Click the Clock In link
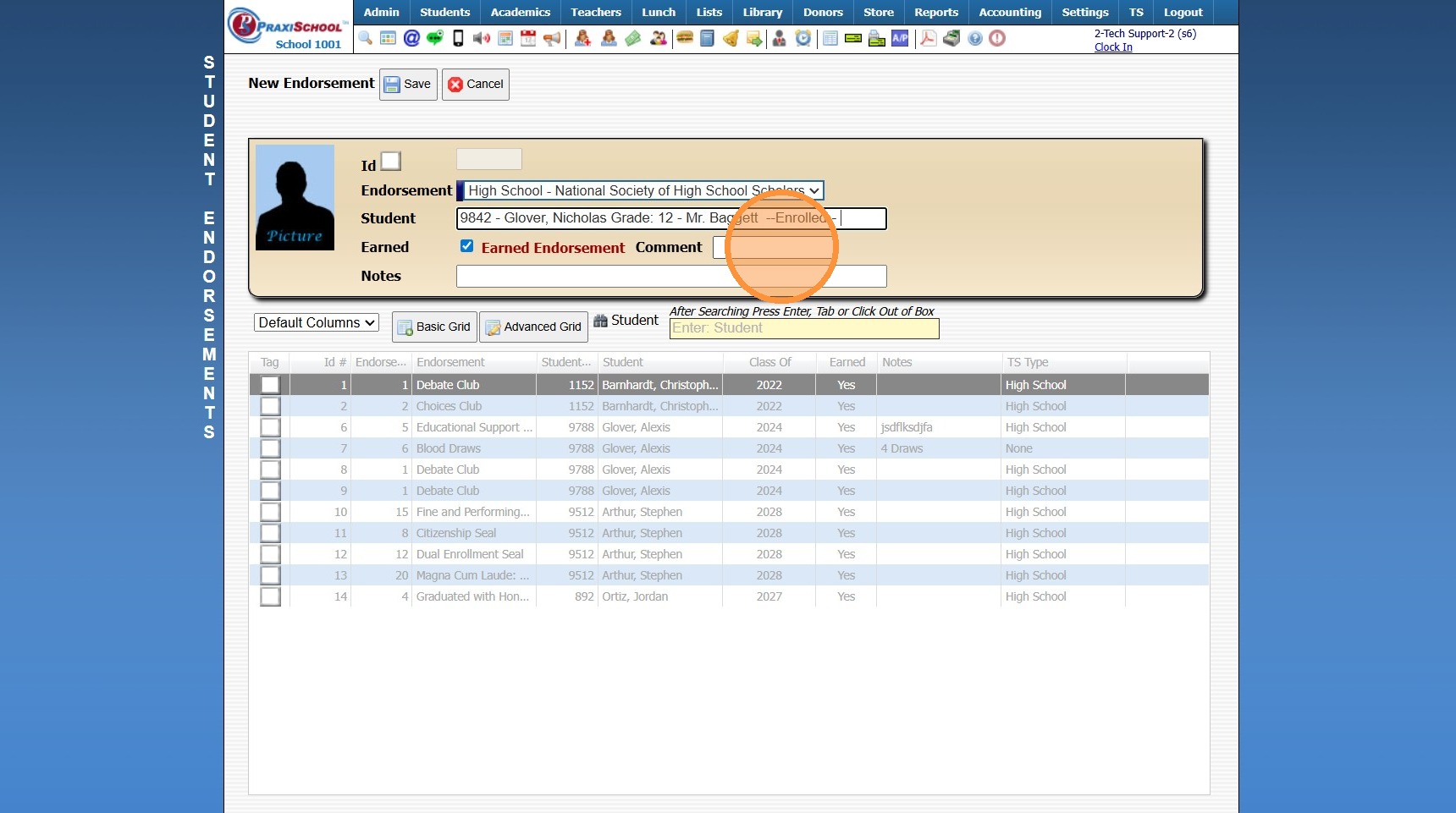Viewport: 1456px width, 813px height. pos(1113,47)
